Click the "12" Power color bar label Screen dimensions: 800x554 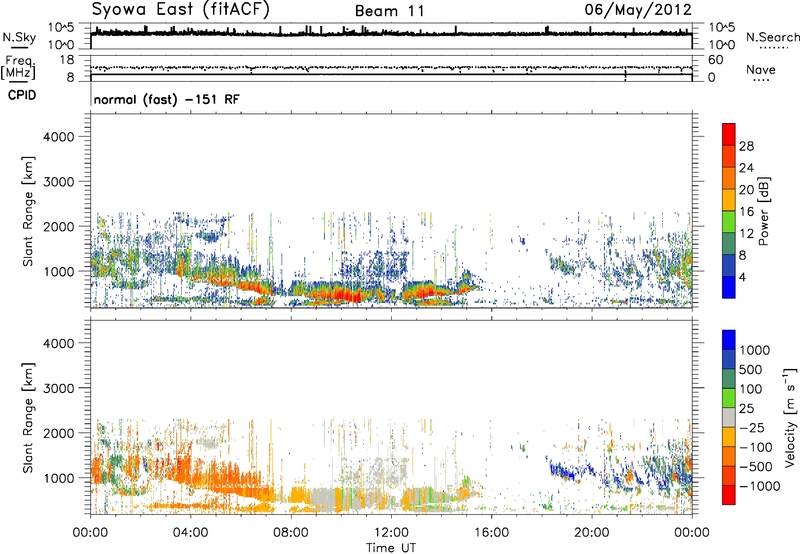(x=746, y=234)
